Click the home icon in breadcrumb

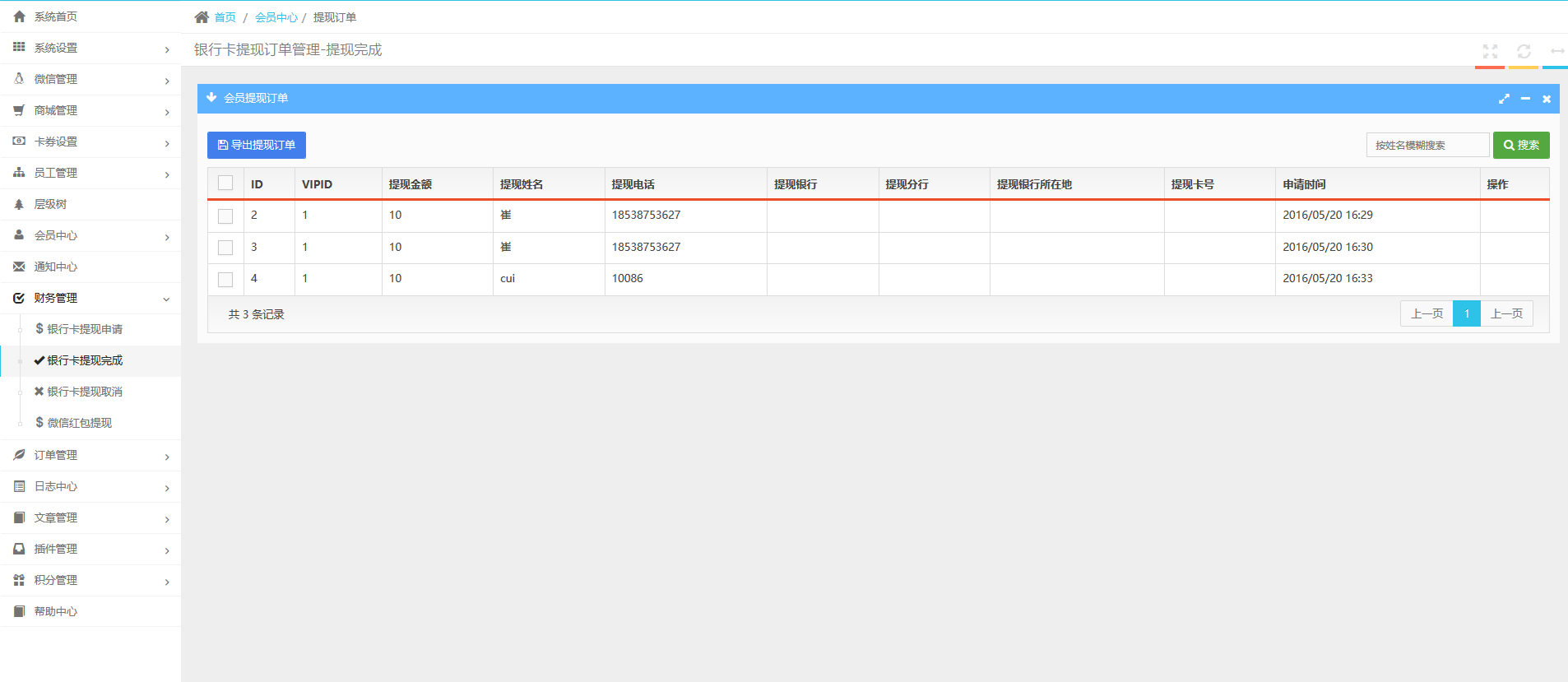(202, 17)
